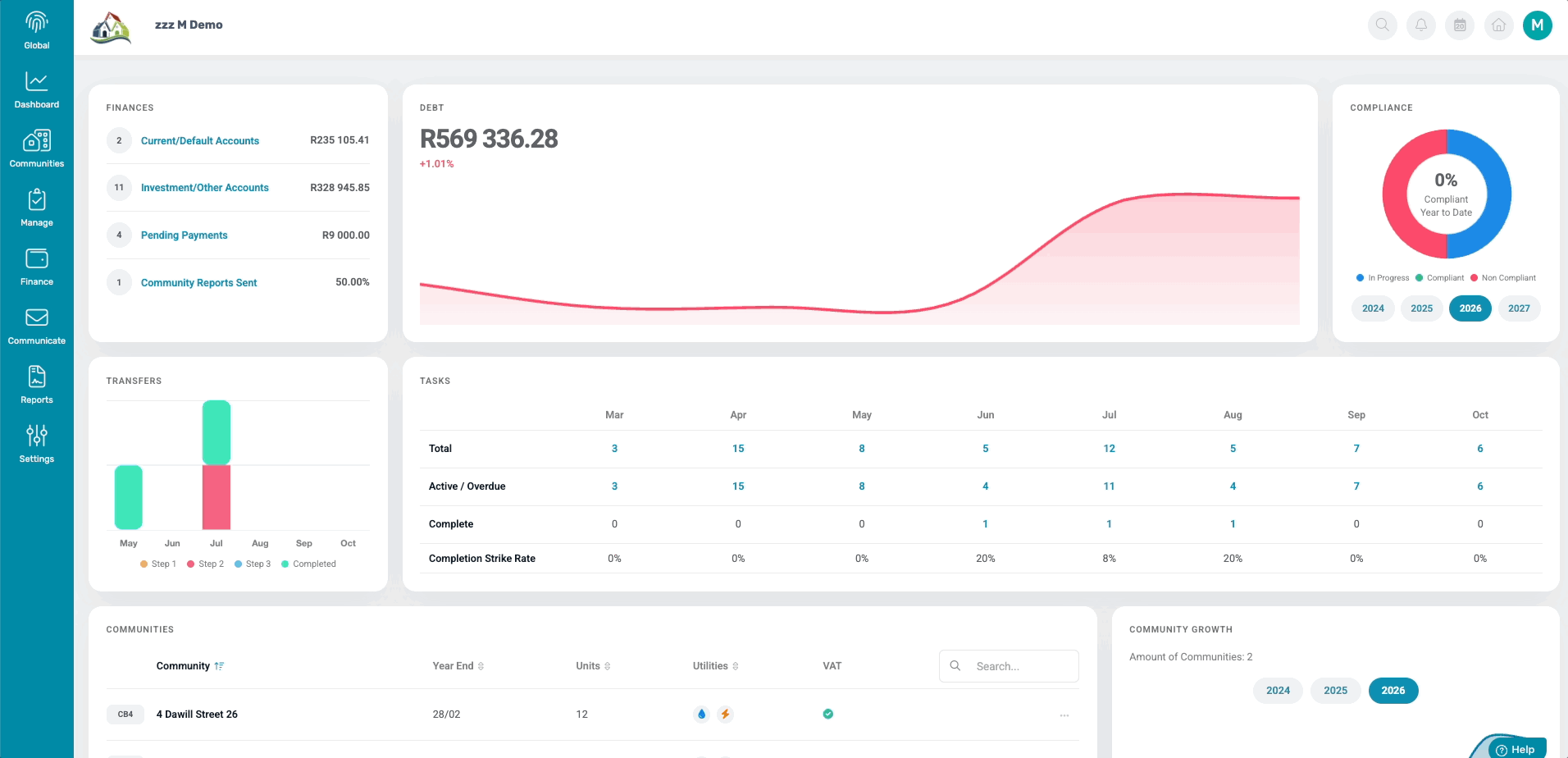The height and width of the screenshot is (758, 1568).
Task: Open the calendar icon in header
Action: coord(1460,25)
